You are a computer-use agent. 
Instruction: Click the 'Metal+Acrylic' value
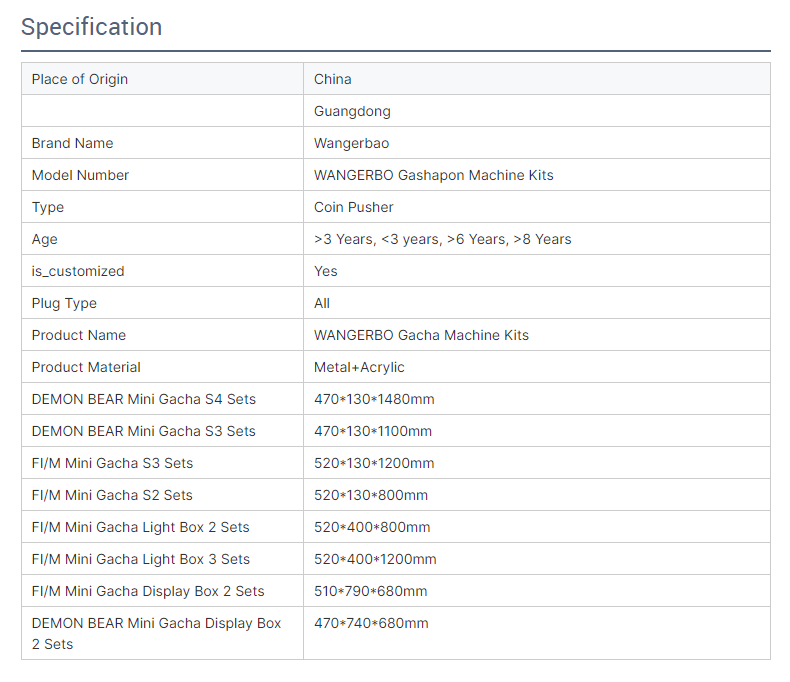[x=359, y=367]
